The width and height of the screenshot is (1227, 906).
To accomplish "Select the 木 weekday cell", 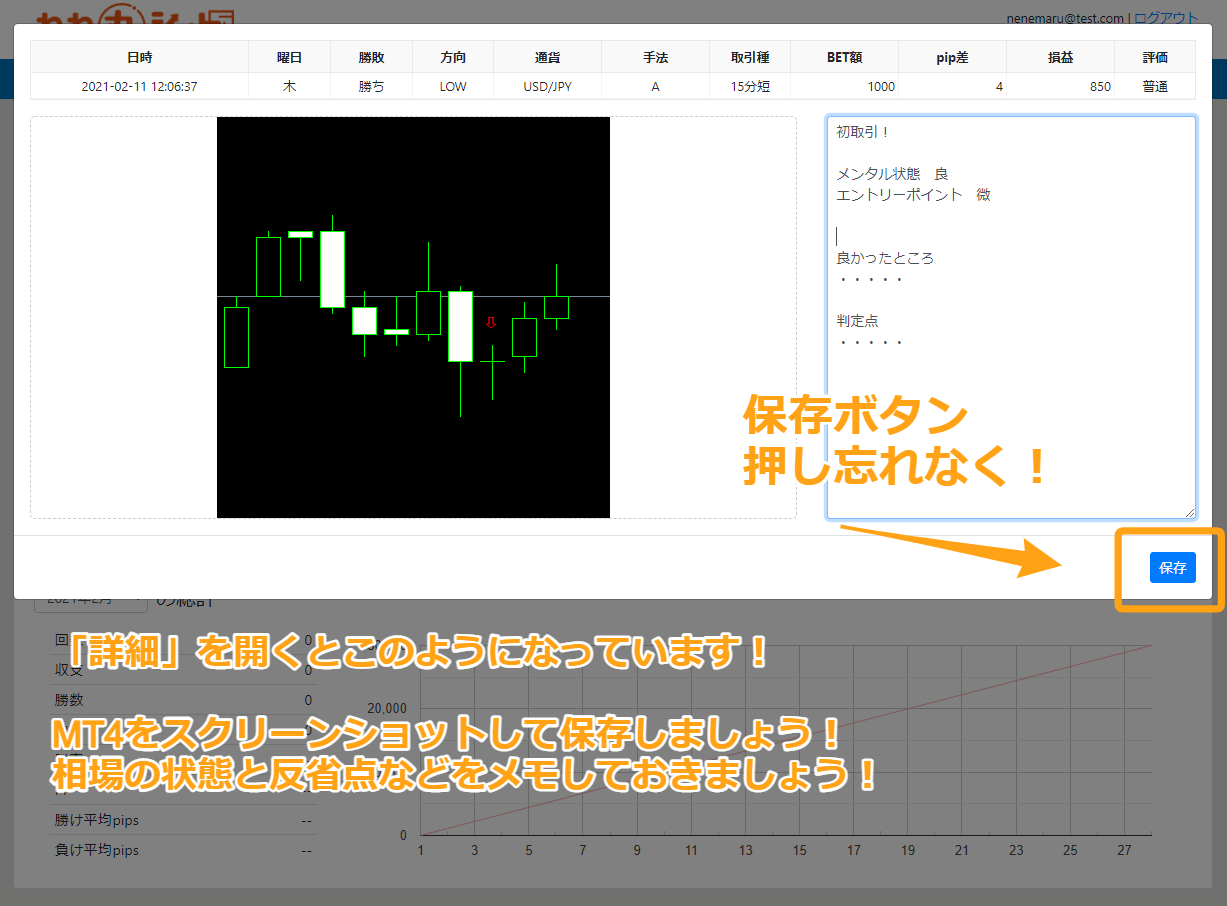I will click(x=289, y=86).
